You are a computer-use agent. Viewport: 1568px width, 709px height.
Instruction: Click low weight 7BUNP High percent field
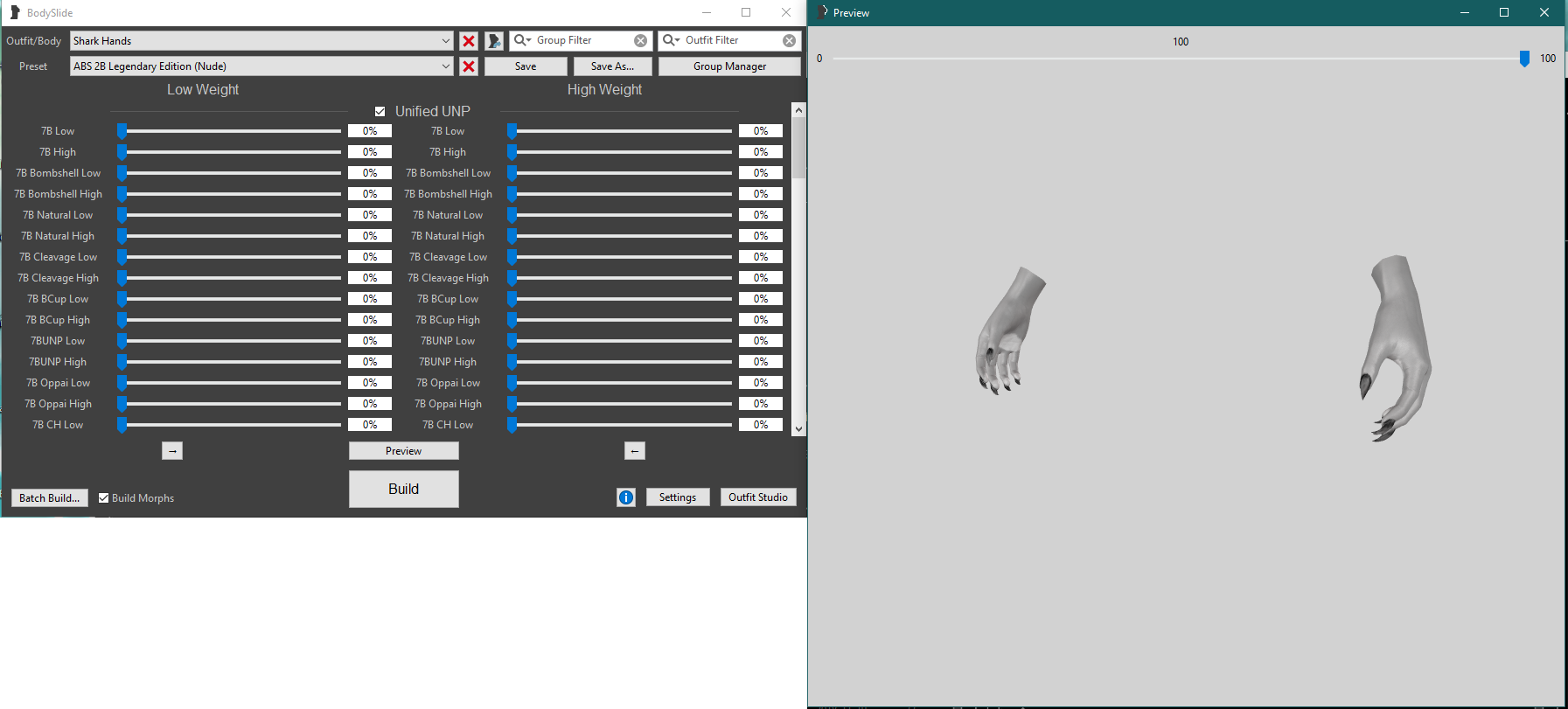(x=370, y=362)
